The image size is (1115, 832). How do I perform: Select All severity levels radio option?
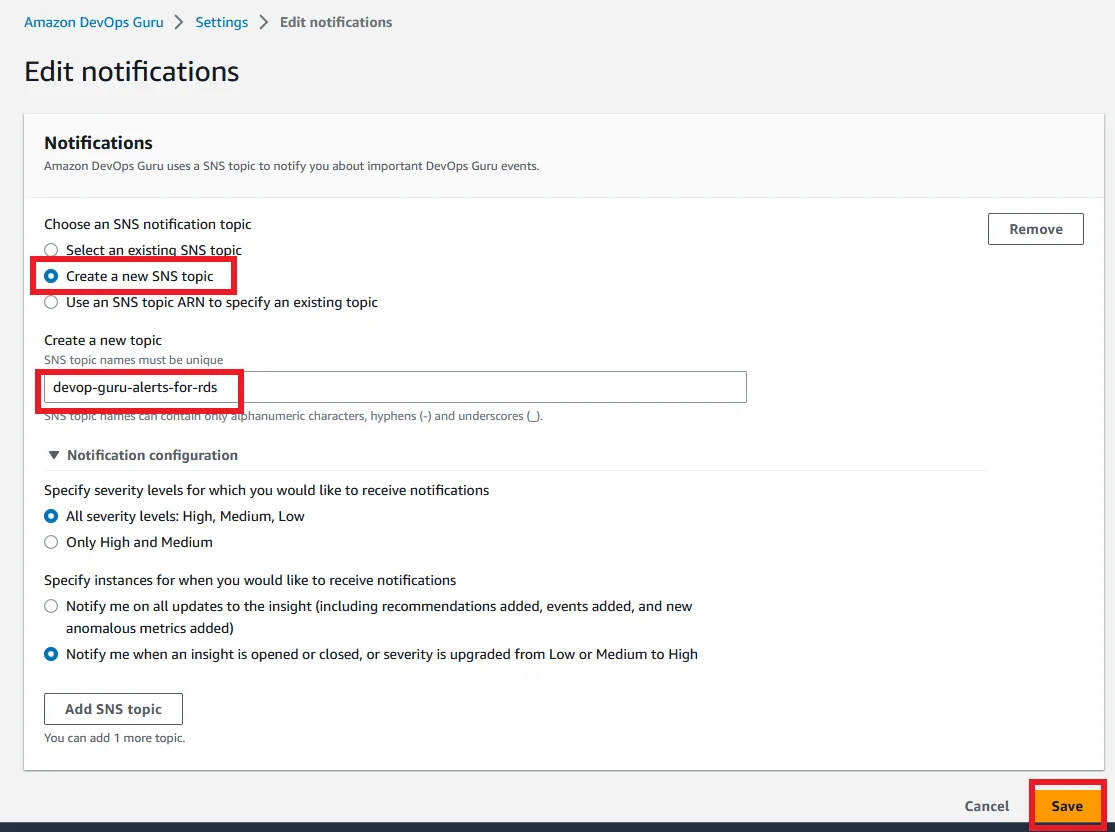[x=51, y=516]
